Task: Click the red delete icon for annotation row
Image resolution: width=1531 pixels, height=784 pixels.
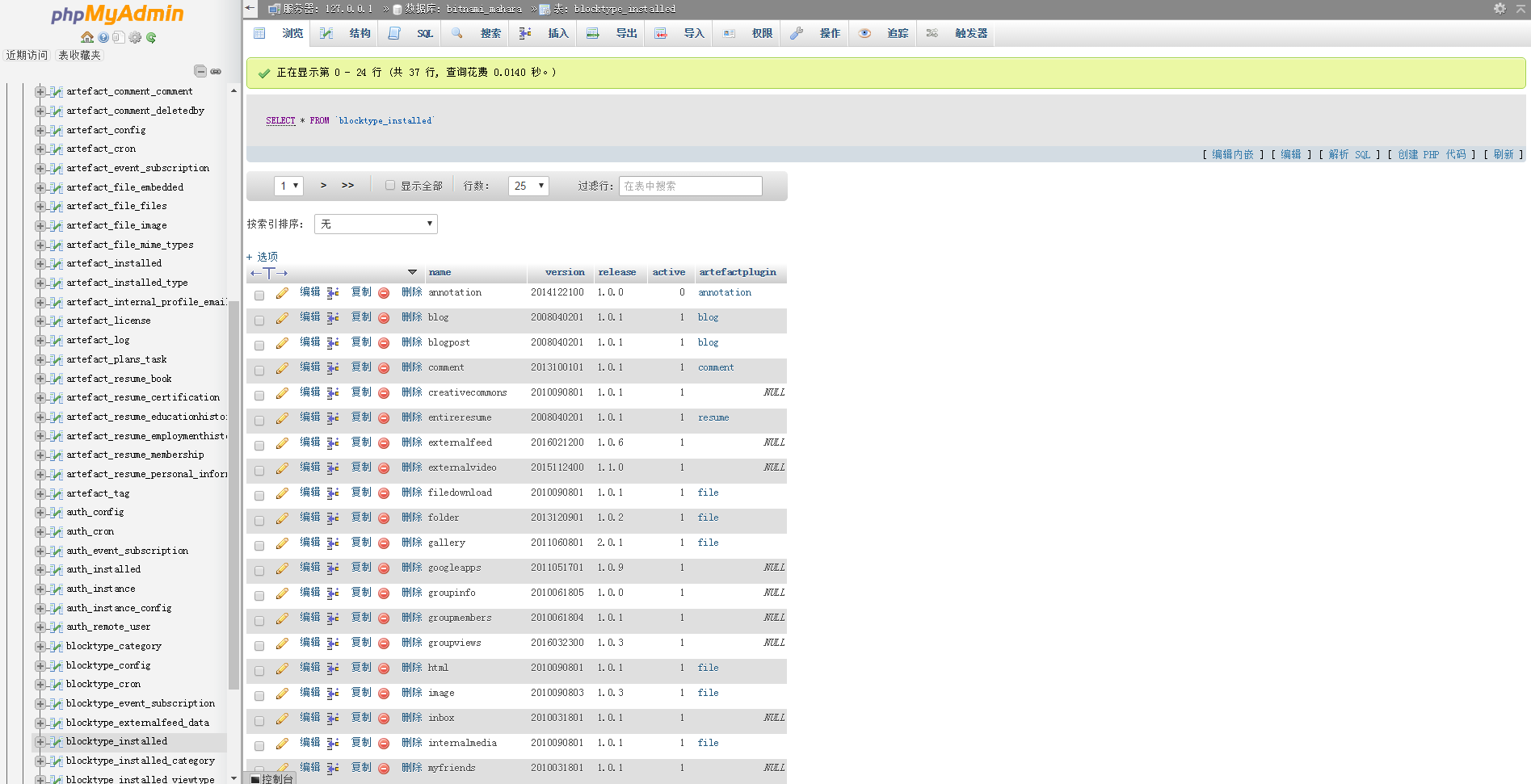Action: tap(384, 293)
